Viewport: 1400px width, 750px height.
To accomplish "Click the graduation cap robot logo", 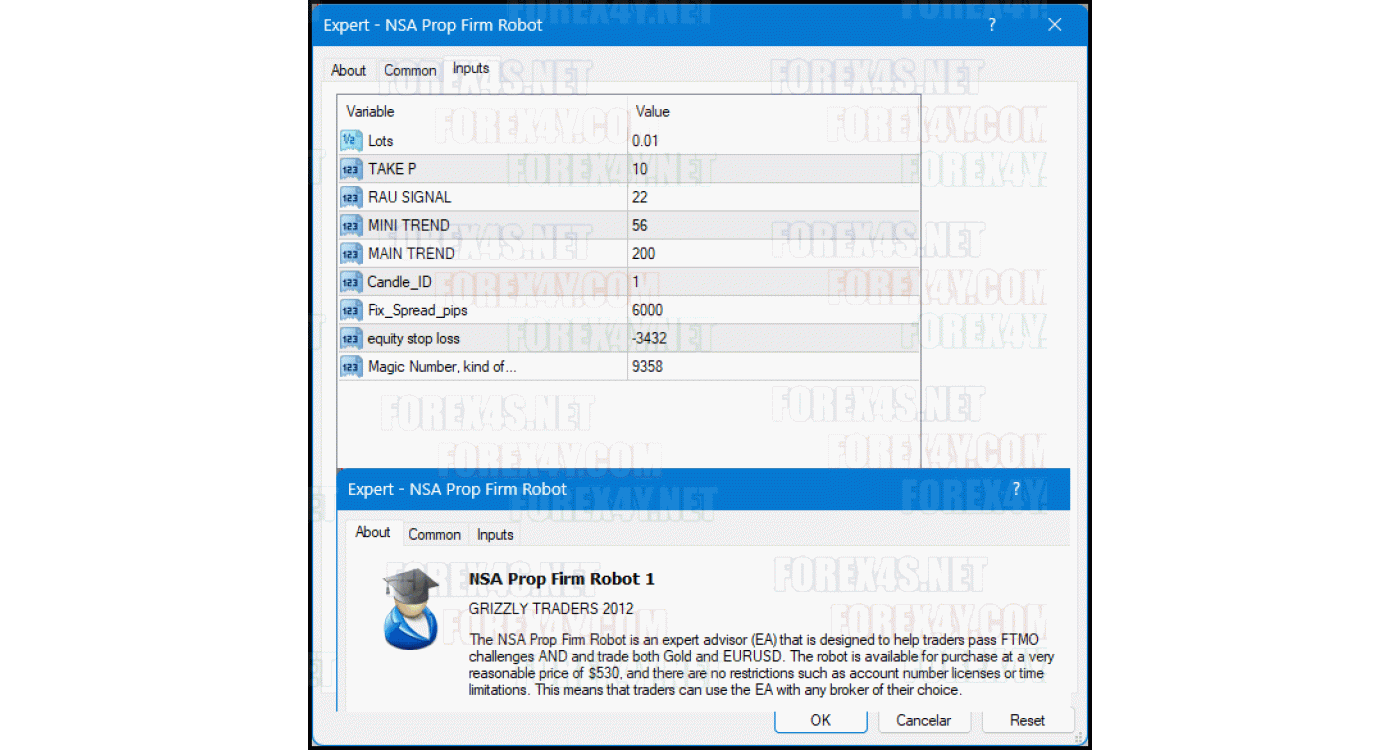I will click(x=410, y=610).
